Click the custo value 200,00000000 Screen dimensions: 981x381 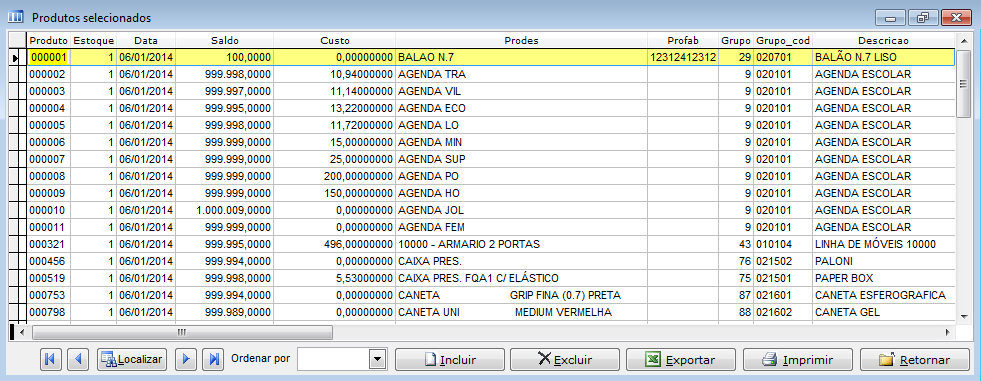334,176
